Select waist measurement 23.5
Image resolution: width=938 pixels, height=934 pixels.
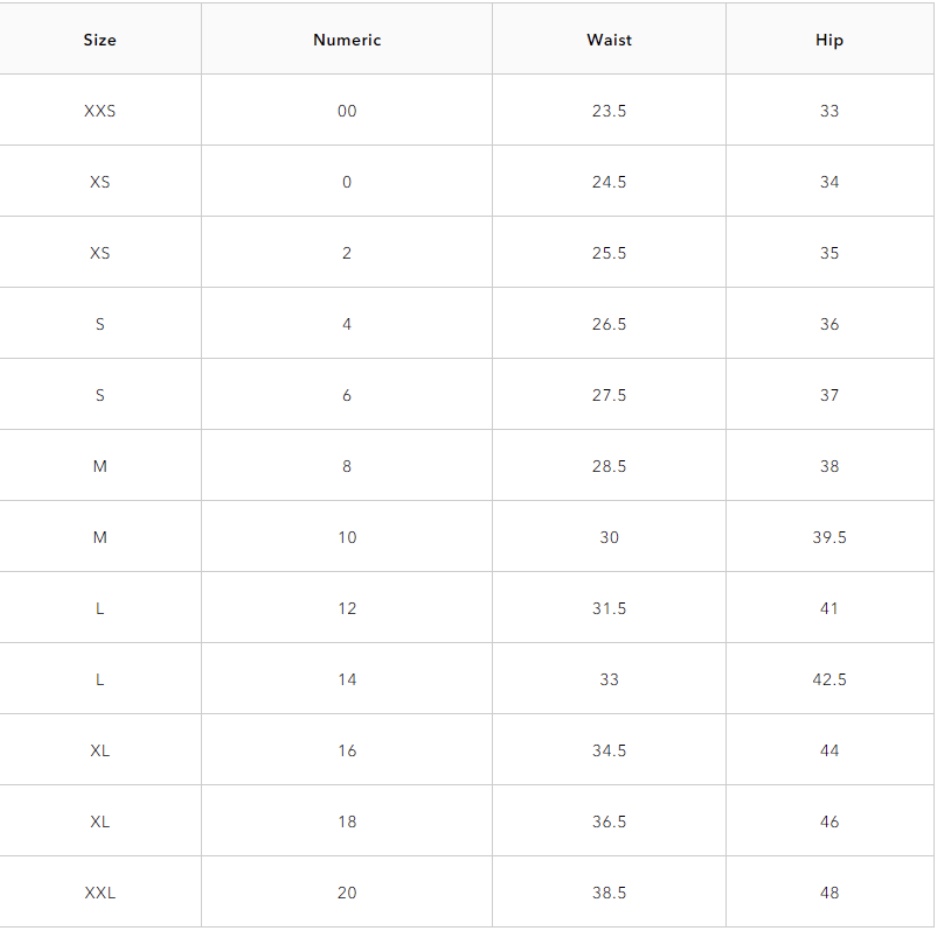pyautogui.click(x=609, y=111)
